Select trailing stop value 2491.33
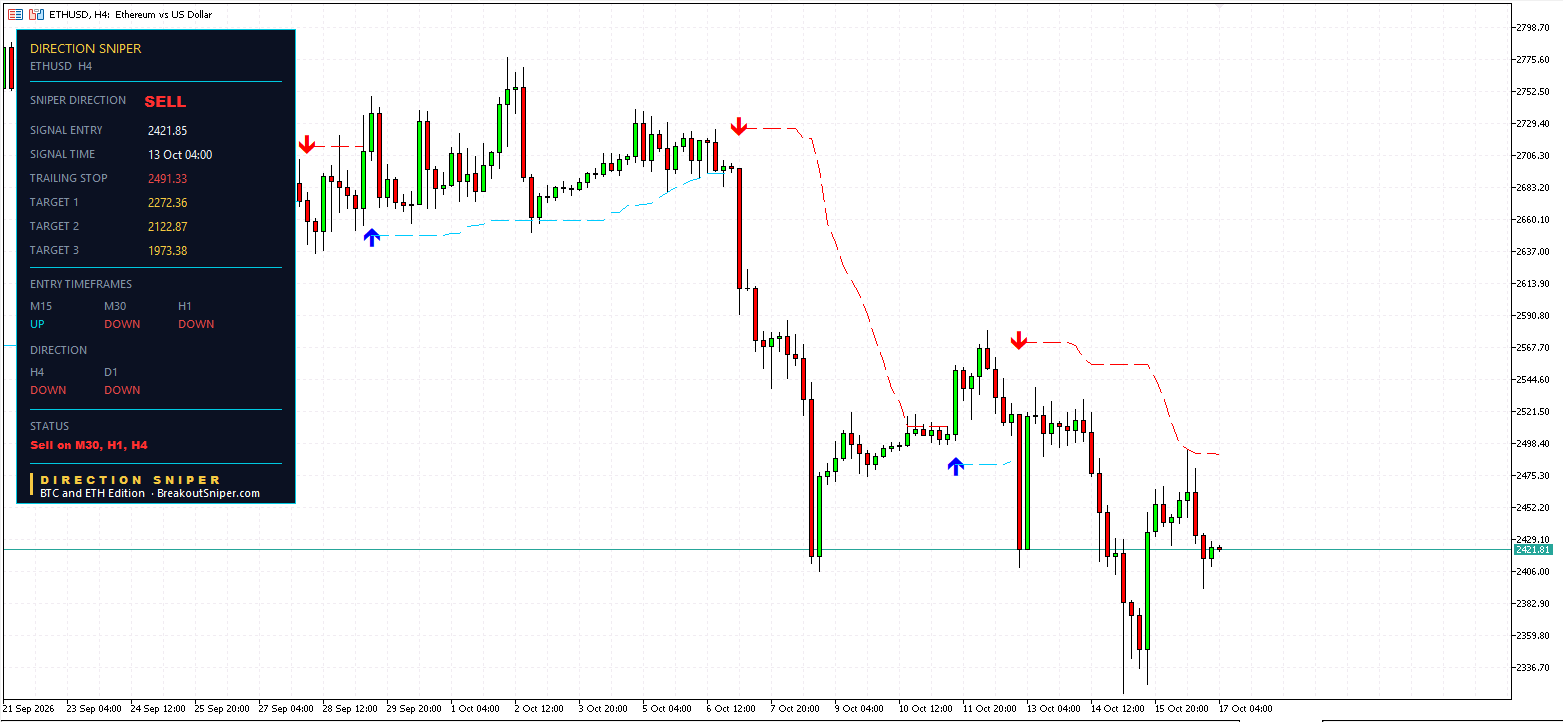This screenshot has width=1563, height=722. click(167, 178)
